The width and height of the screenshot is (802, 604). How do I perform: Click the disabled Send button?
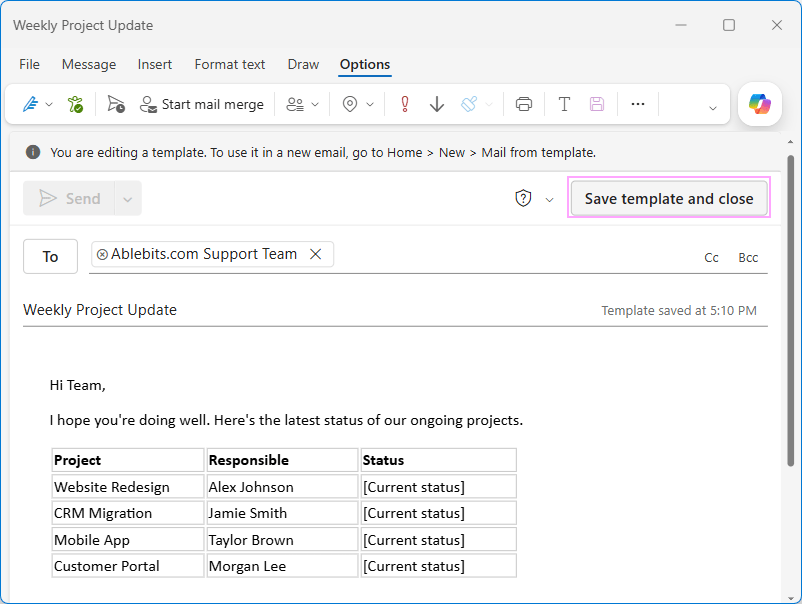tap(69, 198)
